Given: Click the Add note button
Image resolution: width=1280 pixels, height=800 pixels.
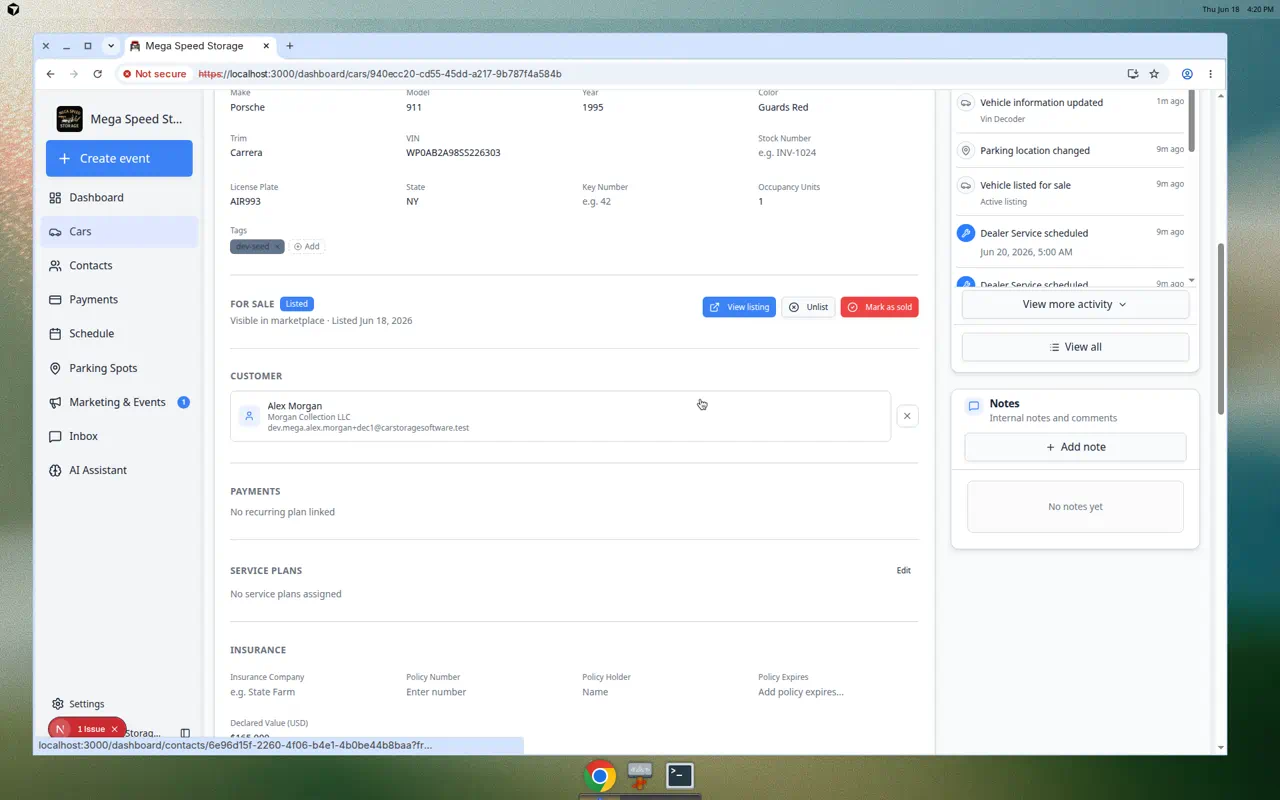Looking at the screenshot, I should [x=1075, y=447].
